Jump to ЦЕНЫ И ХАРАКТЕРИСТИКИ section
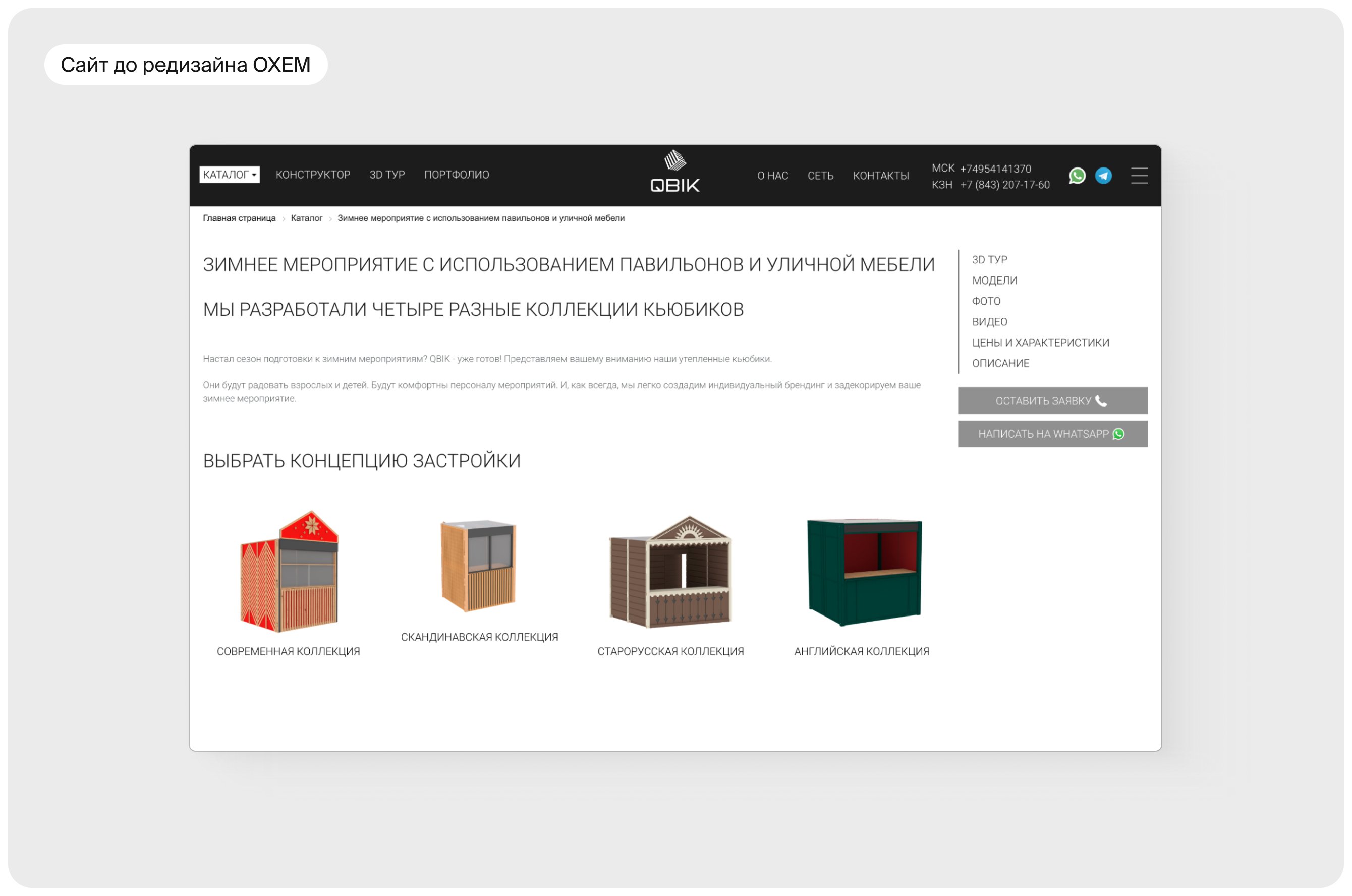Image resolution: width=1352 pixels, height=896 pixels. tap(1040, 342)
